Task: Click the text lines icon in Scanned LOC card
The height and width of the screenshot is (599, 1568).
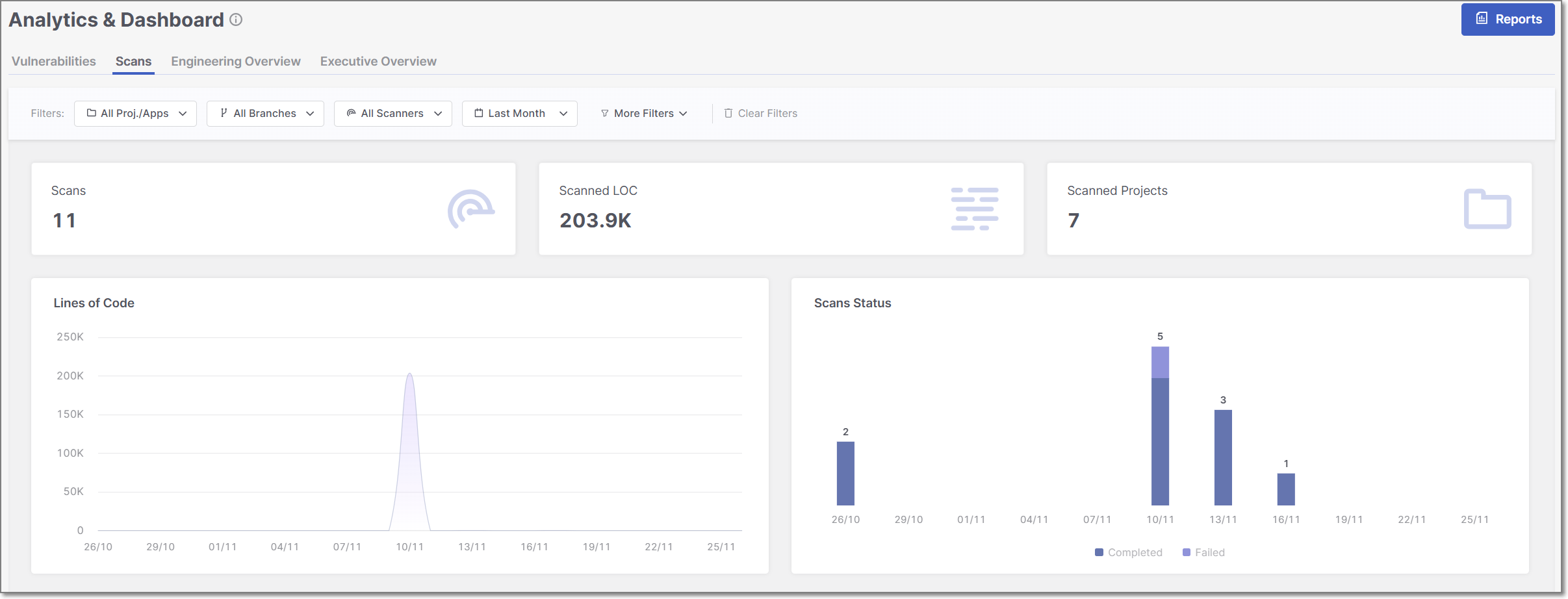Action: [974, 209]
